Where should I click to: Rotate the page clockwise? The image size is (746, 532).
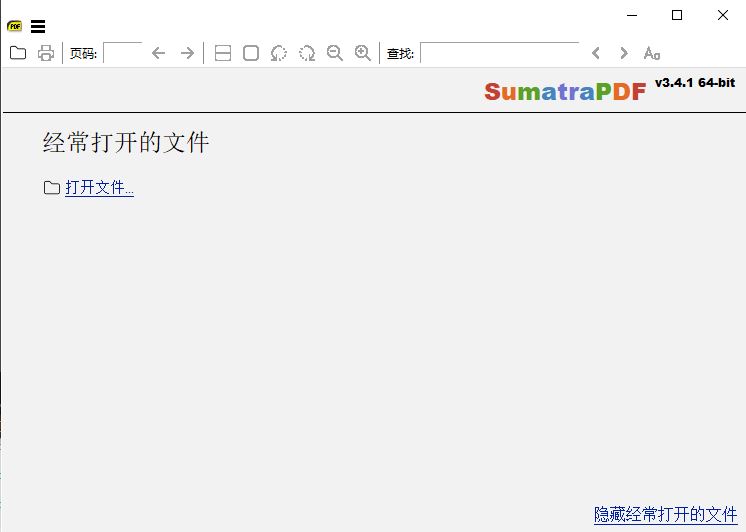click(307, 53)
